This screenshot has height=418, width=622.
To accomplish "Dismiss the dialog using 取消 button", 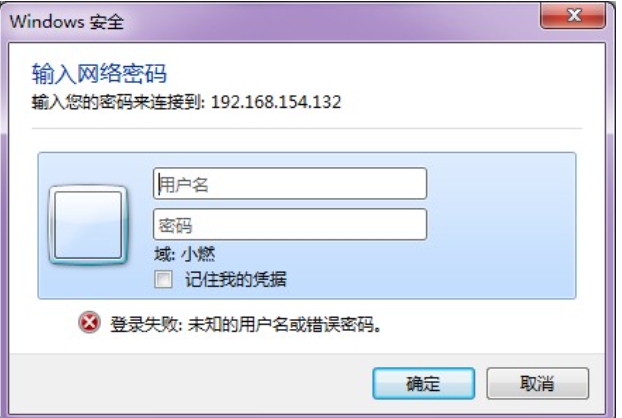I will tap(538, 383).
